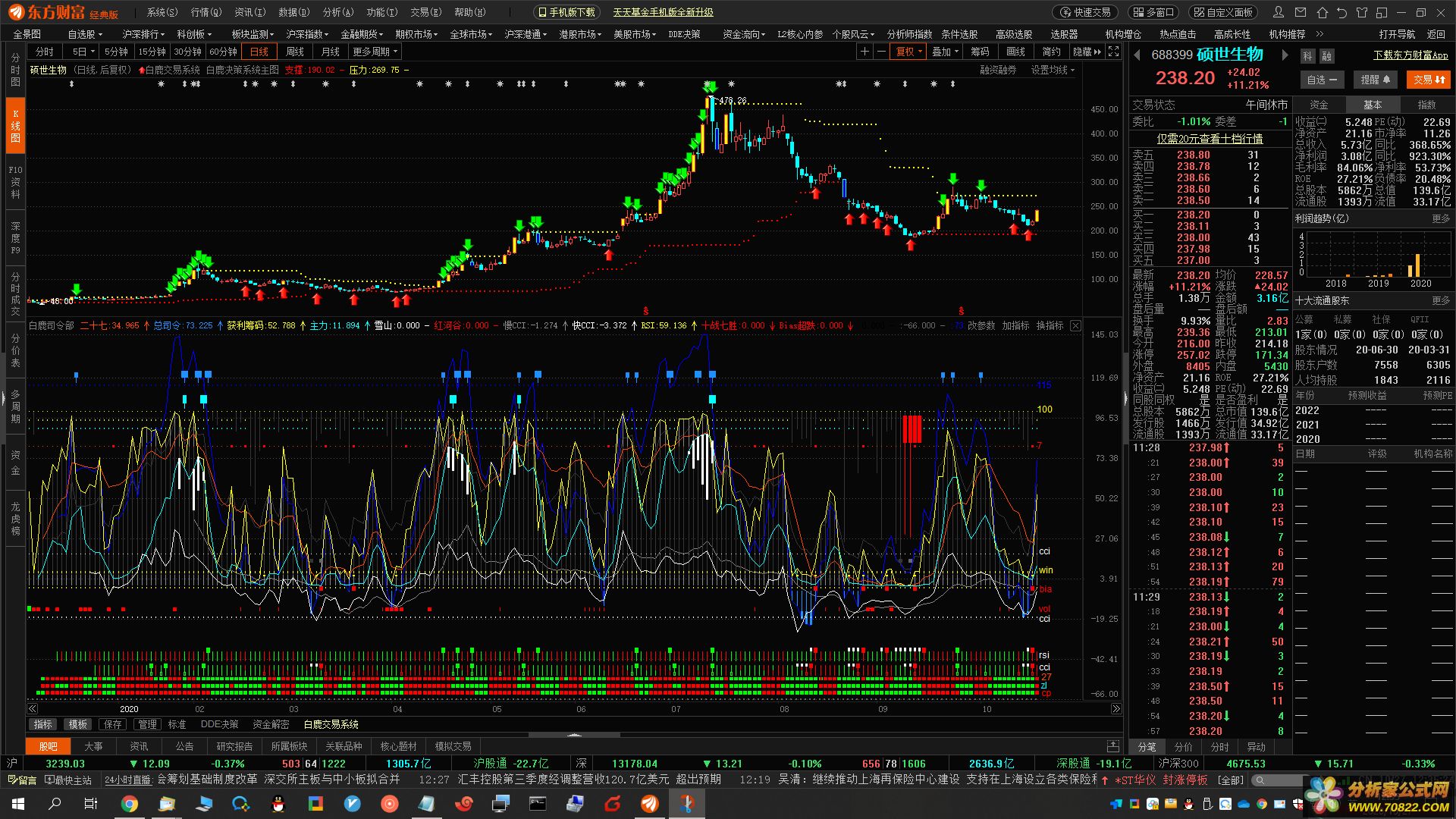
Task: Toggle 隐藏 side panel button
Action: (1087, 52)
